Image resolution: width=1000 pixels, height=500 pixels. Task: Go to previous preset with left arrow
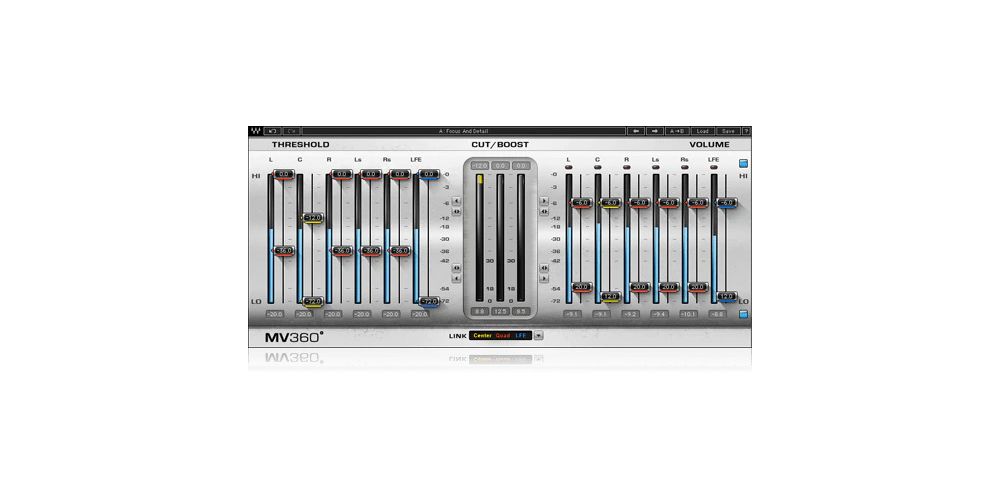(x=636, y=131)
